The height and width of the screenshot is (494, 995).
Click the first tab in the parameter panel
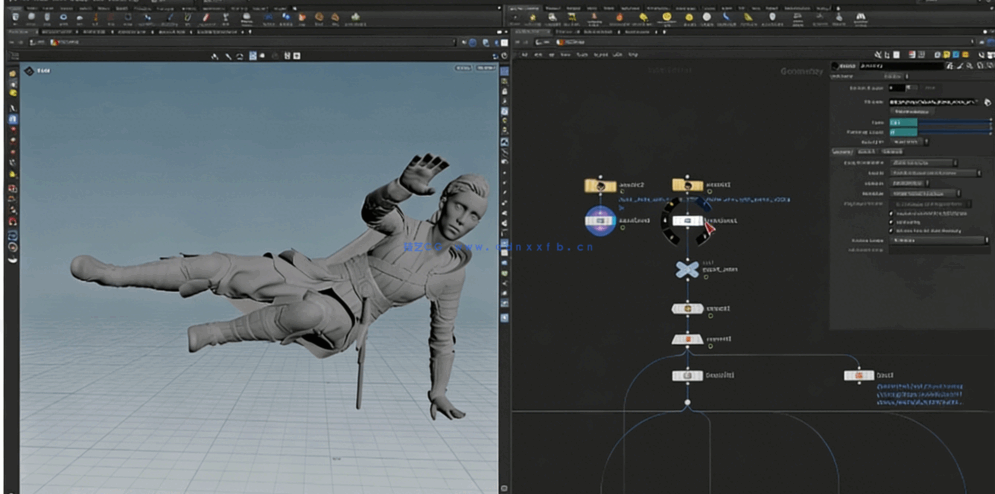click(x=842, y=151)
